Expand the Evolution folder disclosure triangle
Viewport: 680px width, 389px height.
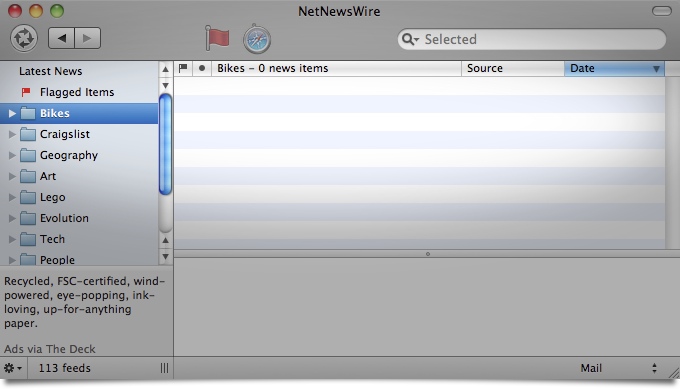pyautogui.click(x=12, y=218)
